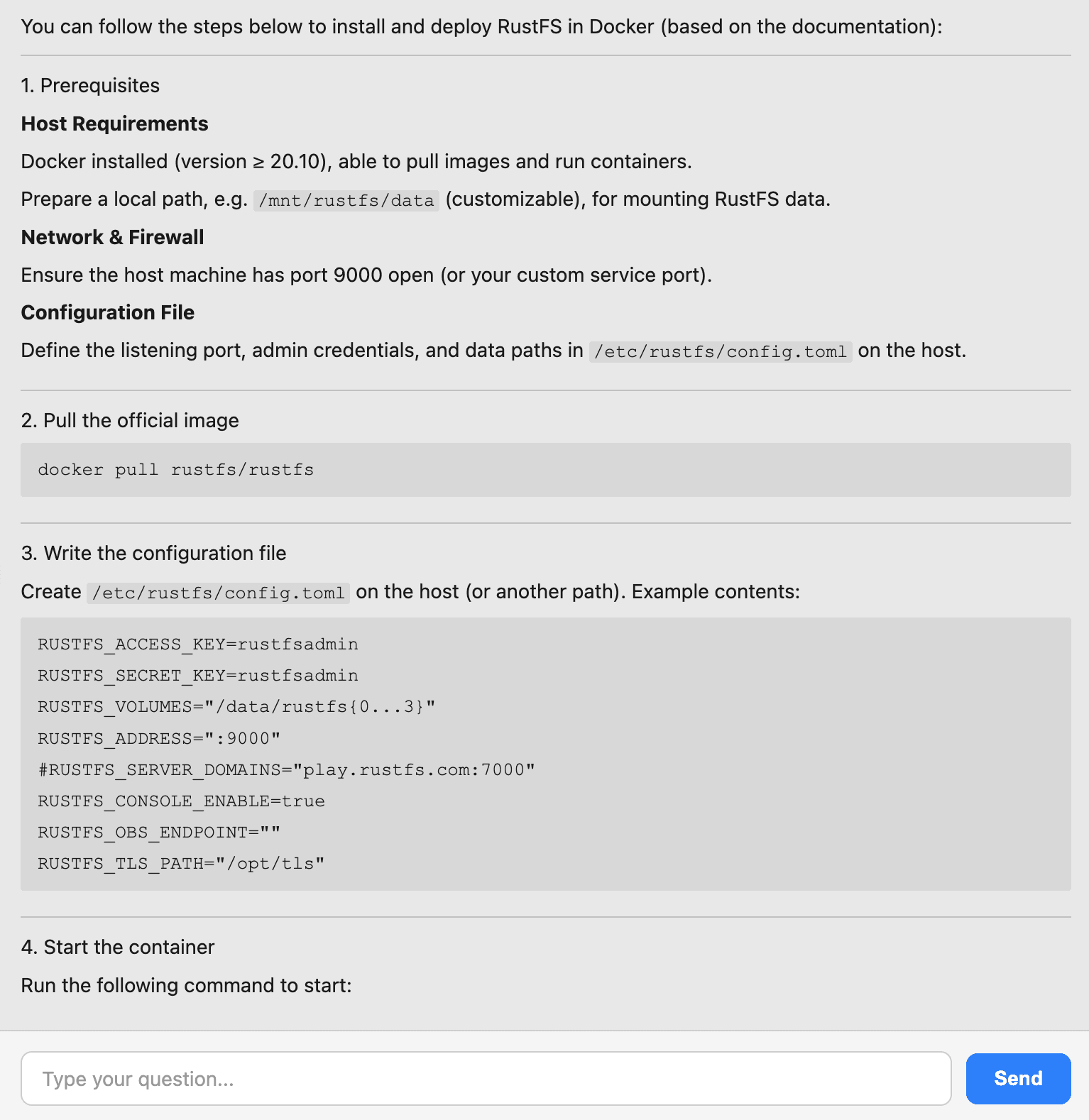Click the commented #RUSTFS_SERVER_DOMAINS line
The width and height of the screenshot is (1089, 1120).
(286, 769)
